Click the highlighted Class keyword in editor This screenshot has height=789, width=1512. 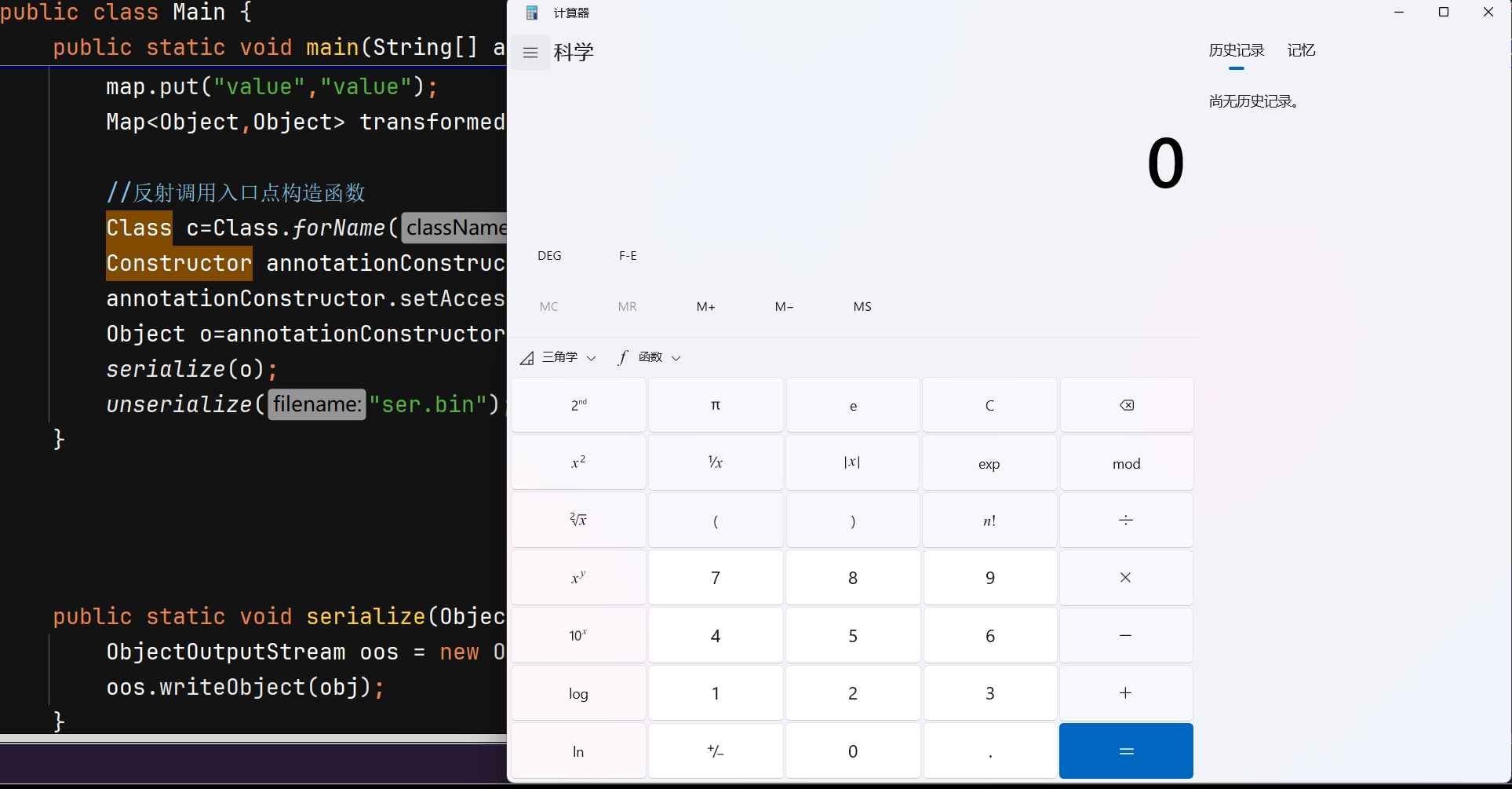click(x=139, y=228)
